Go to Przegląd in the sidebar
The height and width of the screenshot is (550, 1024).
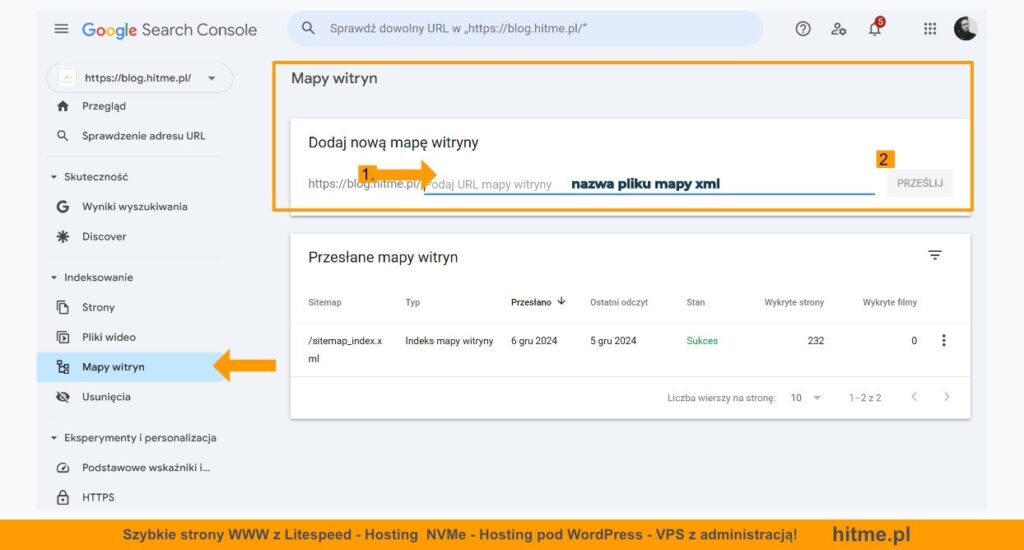(x=104, y=106)
